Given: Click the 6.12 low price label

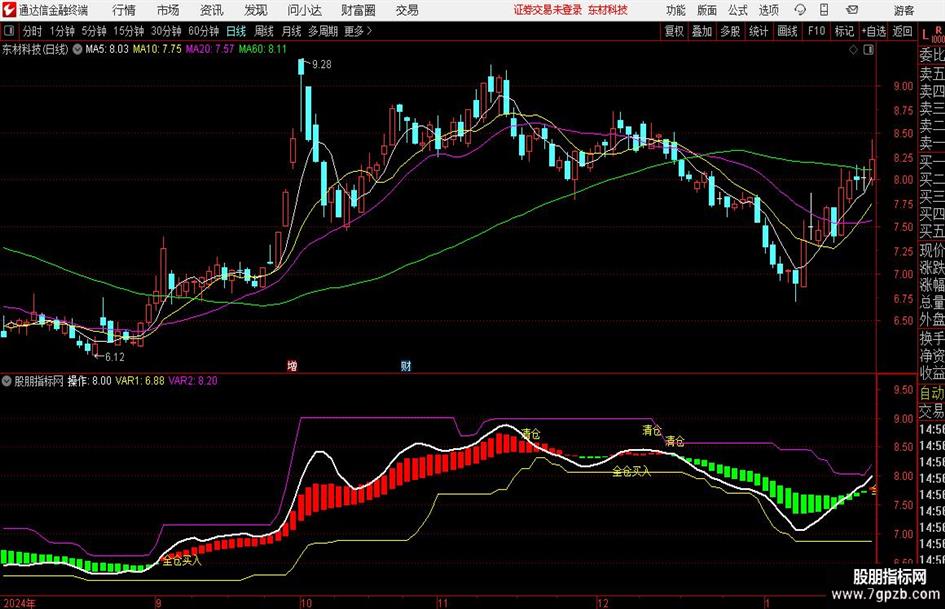Looking at the screenshot, I should coord(115,357).
